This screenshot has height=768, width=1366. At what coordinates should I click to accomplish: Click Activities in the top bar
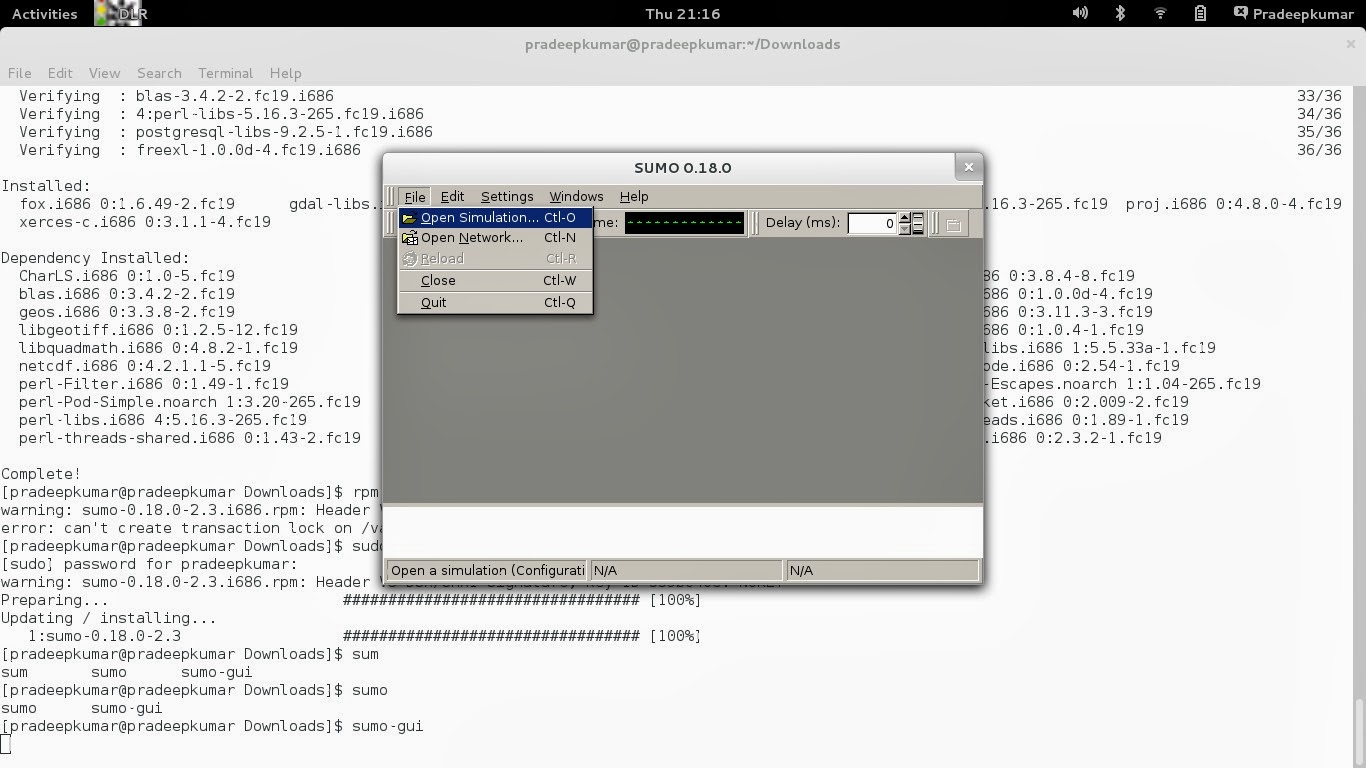coord(44,13)
